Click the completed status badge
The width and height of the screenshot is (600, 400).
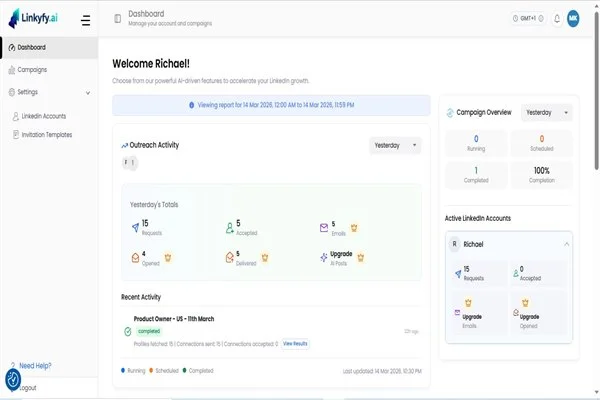pos(149,331)
